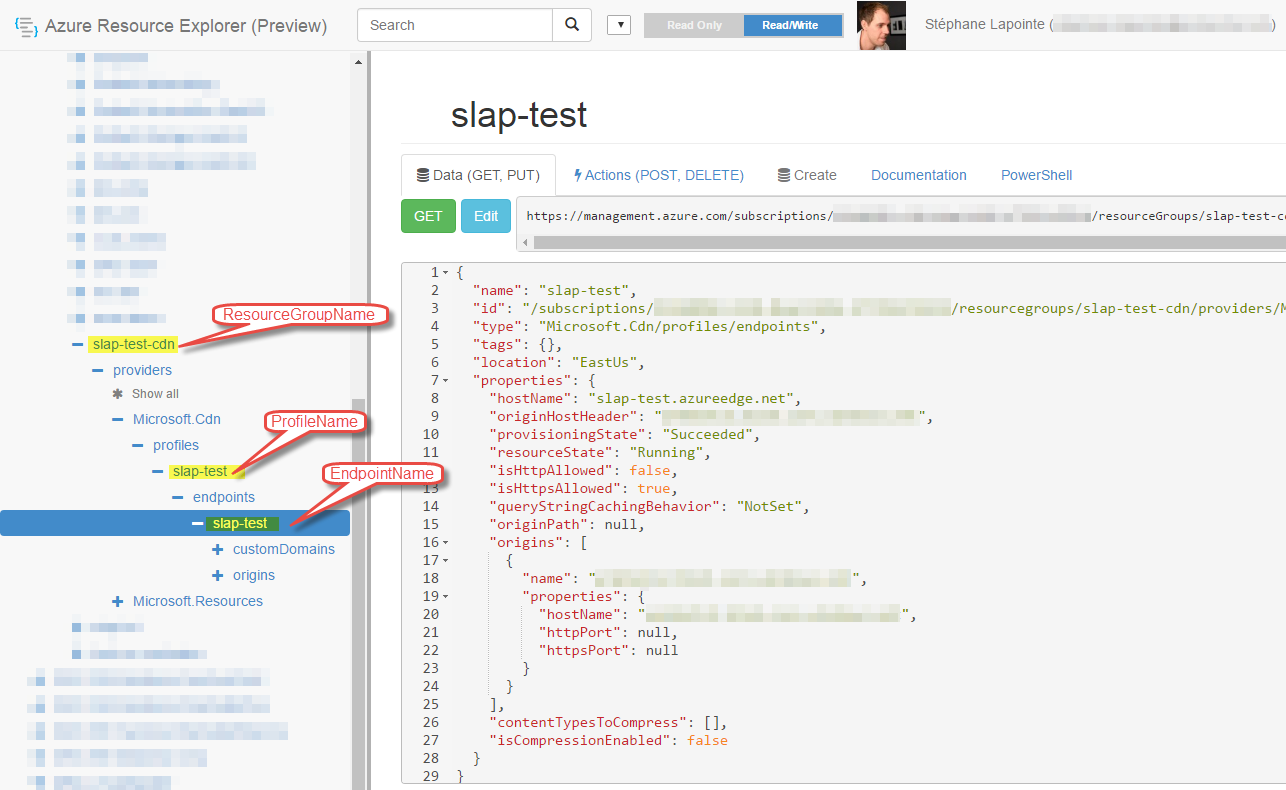Open the Actions (POST, DELETE) tab

click(x=659, y=175)
